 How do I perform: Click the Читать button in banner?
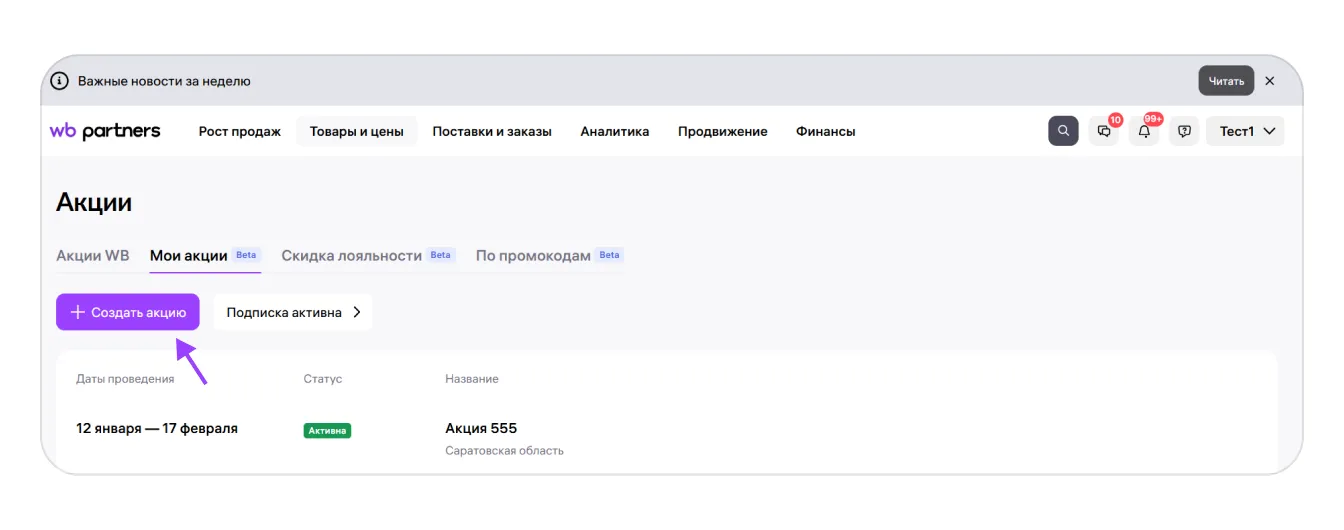click(1226, 81)
